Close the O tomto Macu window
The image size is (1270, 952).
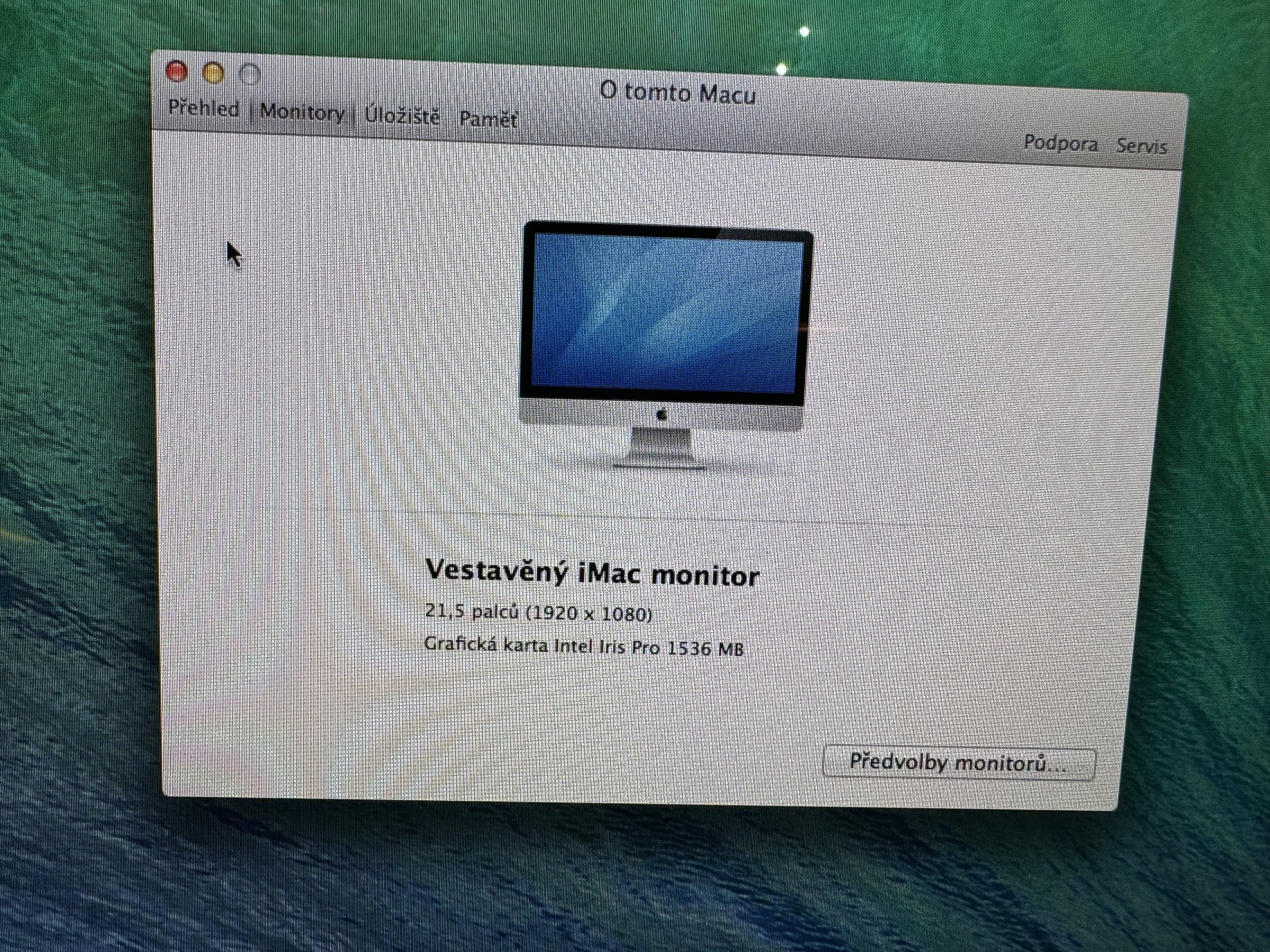pyautogui.click(x=176, y=71)
